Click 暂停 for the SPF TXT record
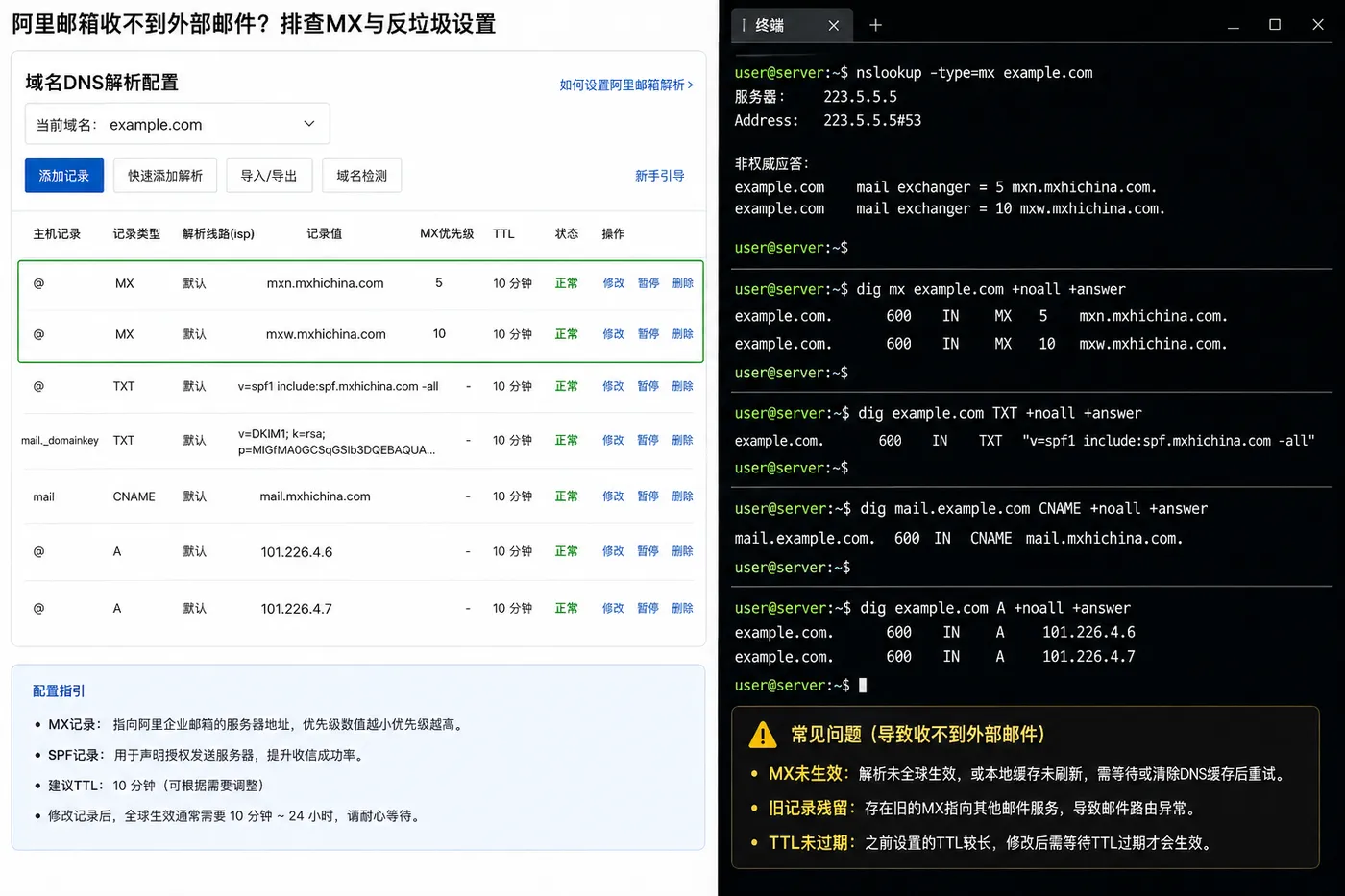Image resolution: width=1345 pixels, height=896 pixels. coord(648,386)
